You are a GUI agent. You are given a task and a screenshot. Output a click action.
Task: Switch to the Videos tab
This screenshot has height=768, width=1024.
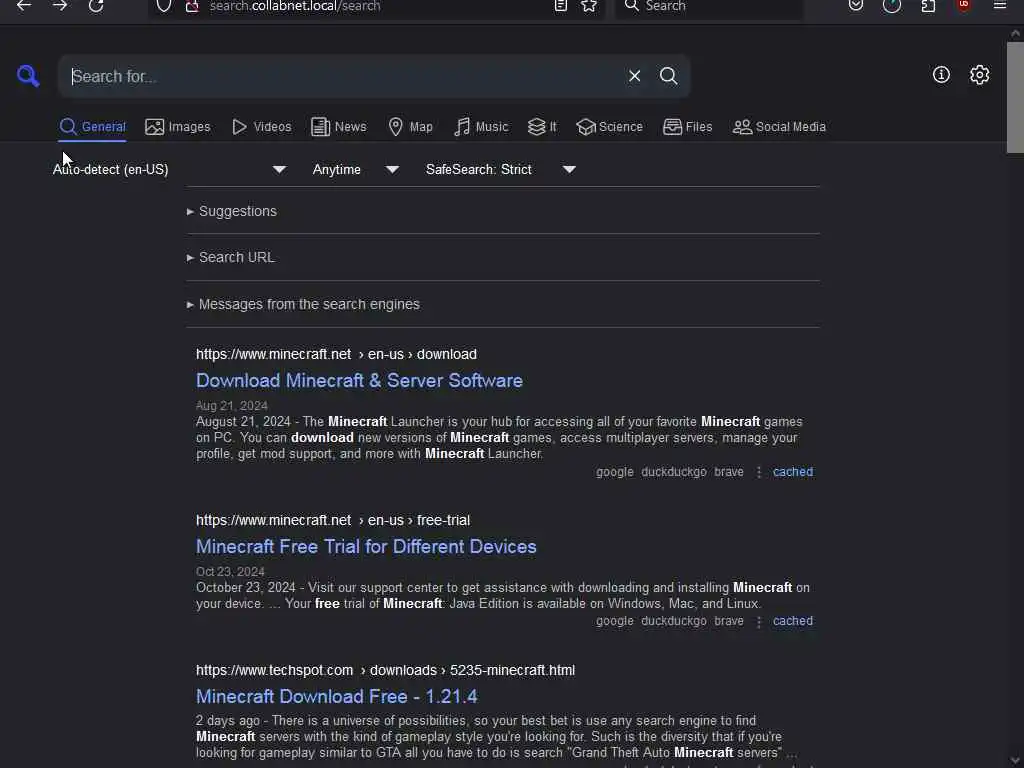(x=261, y=127)
